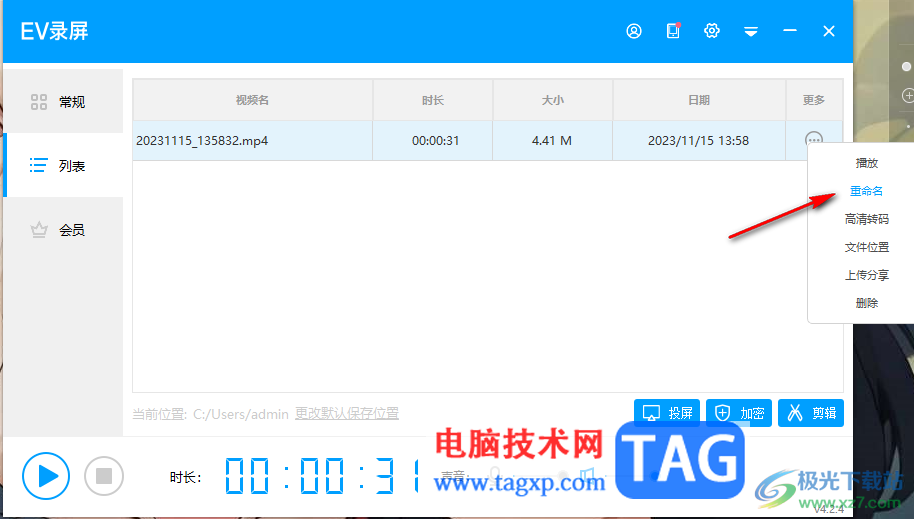
Task: Choose 删除 from the context menu
Action: [x=866, y=303]
